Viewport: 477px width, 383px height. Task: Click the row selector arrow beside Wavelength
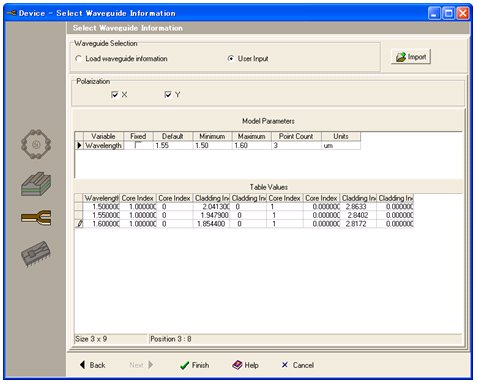pyautogui.click(x=79, y=145)
